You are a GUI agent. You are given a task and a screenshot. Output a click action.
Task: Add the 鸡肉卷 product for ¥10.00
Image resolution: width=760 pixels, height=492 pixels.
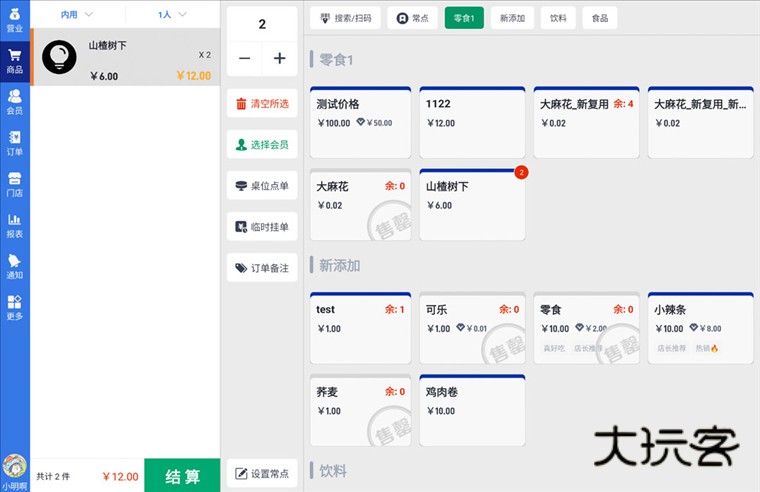click(472, 410)
